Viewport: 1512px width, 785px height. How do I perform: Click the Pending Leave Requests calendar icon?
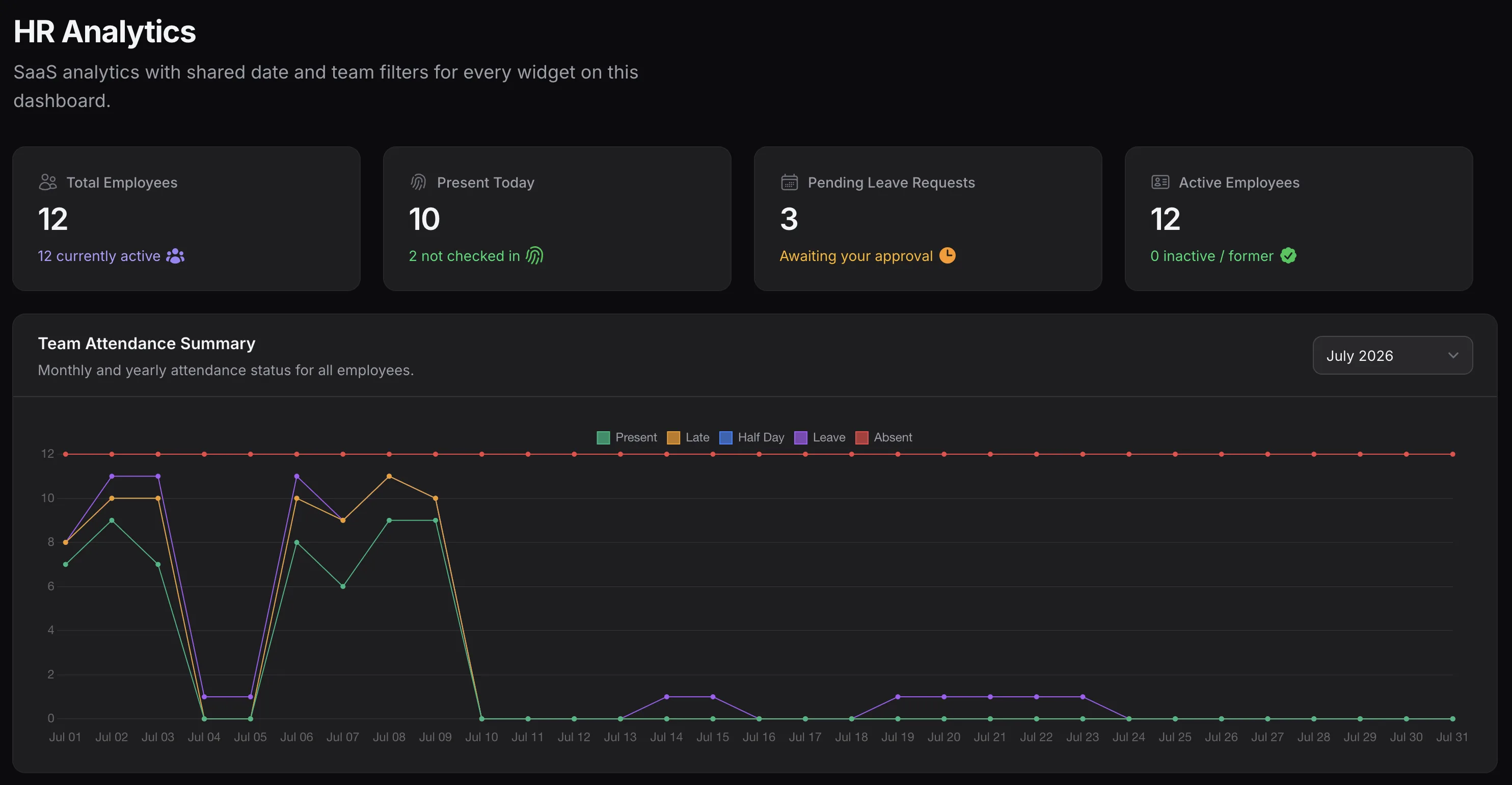pyautogui.click(x=790, y=182)
